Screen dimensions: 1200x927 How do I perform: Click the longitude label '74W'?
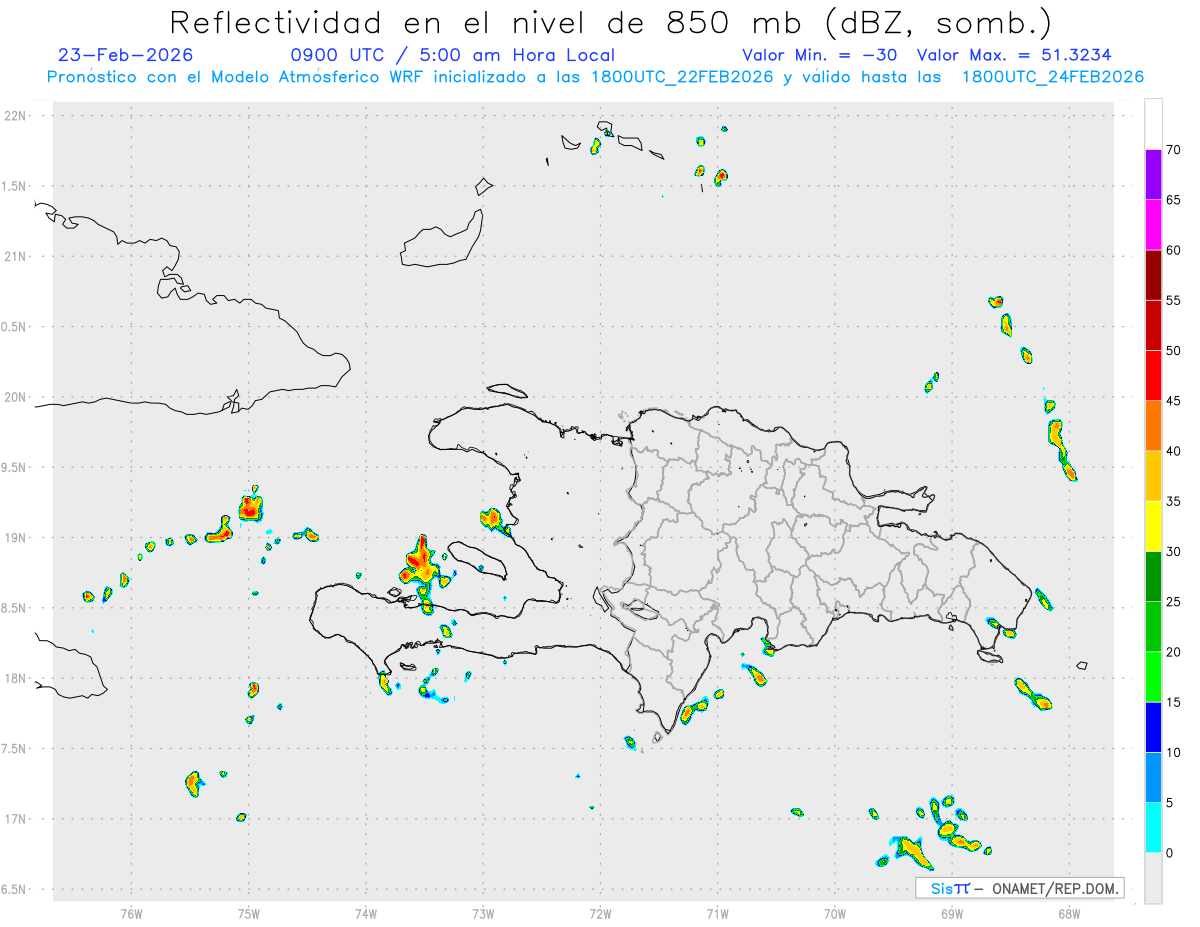[x=366, y=913]
